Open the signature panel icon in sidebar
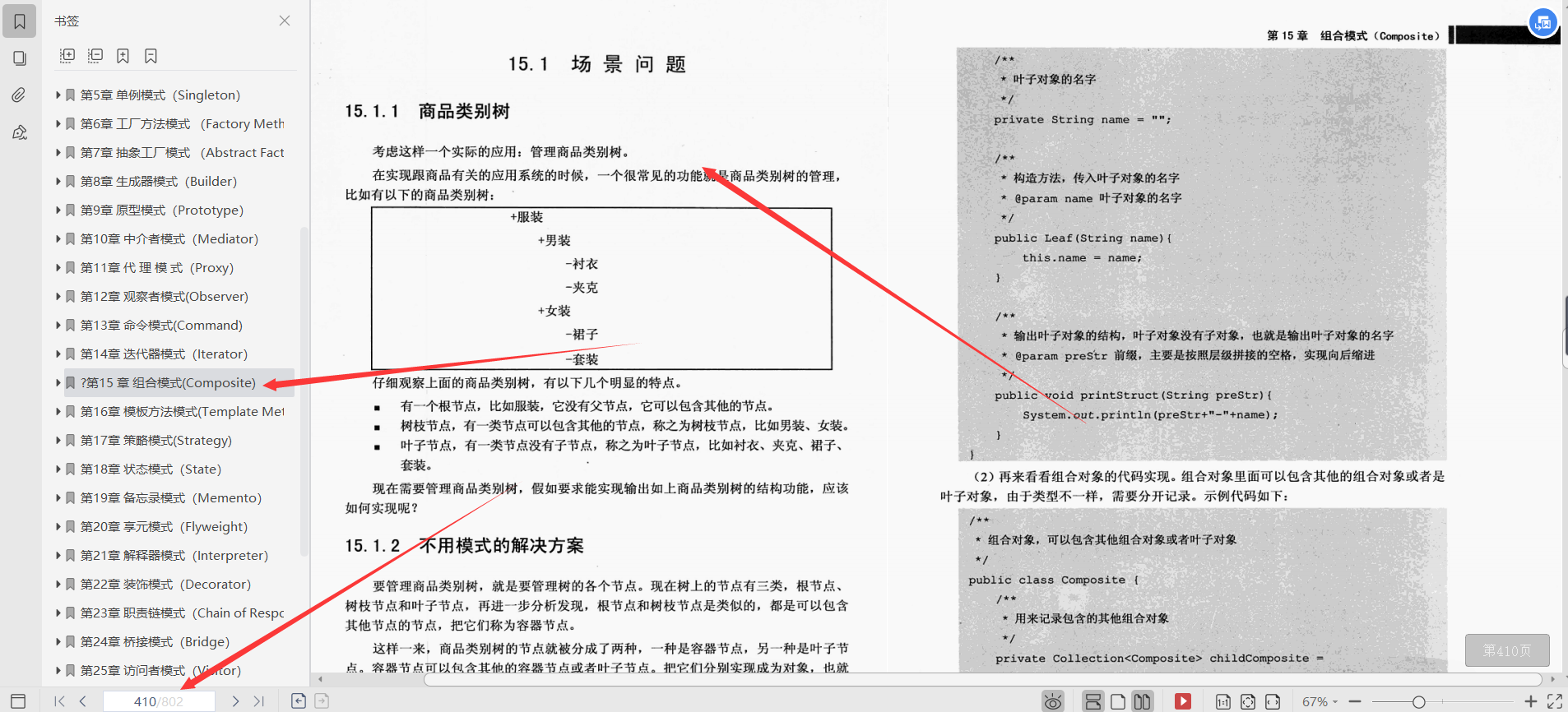The width and height of the screenshot is (1568, 712). coord(19,132)
